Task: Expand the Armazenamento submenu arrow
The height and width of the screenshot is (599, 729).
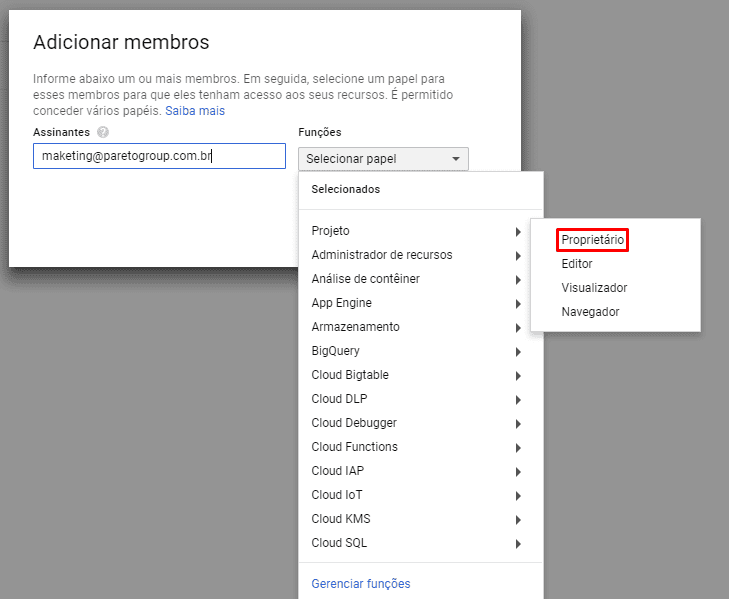Action: [518, 328]
